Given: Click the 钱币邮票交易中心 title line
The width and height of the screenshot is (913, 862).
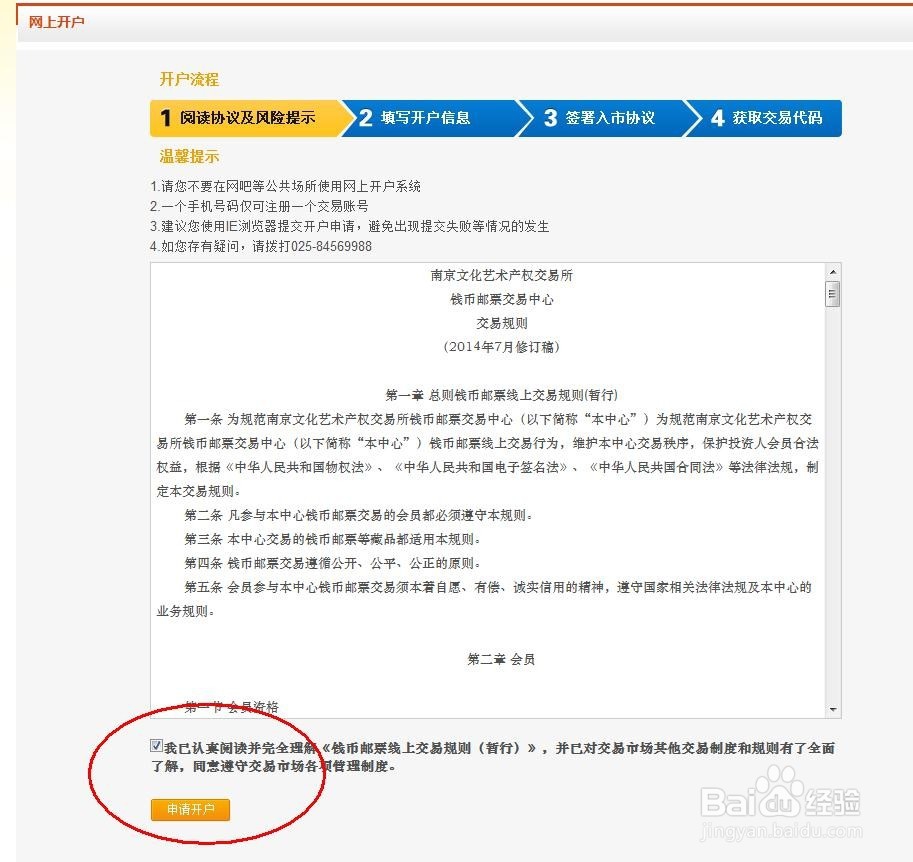Looking at the screenshot, I should pyautogui.click(x=501, y=299).
